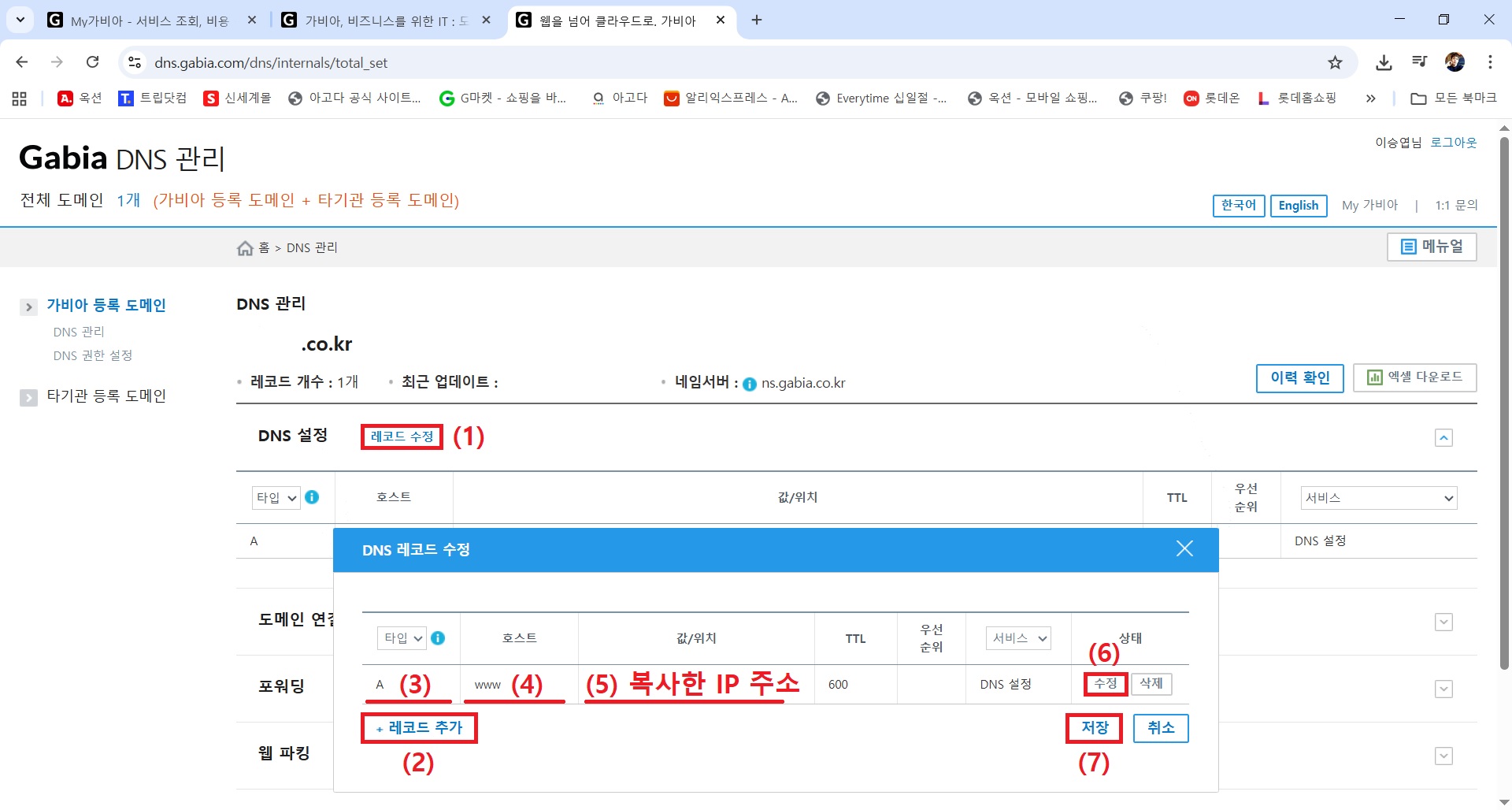
Task: Switch to 가비아, 비즈니스를 위한 IT tab
Action: click(386, 20)
